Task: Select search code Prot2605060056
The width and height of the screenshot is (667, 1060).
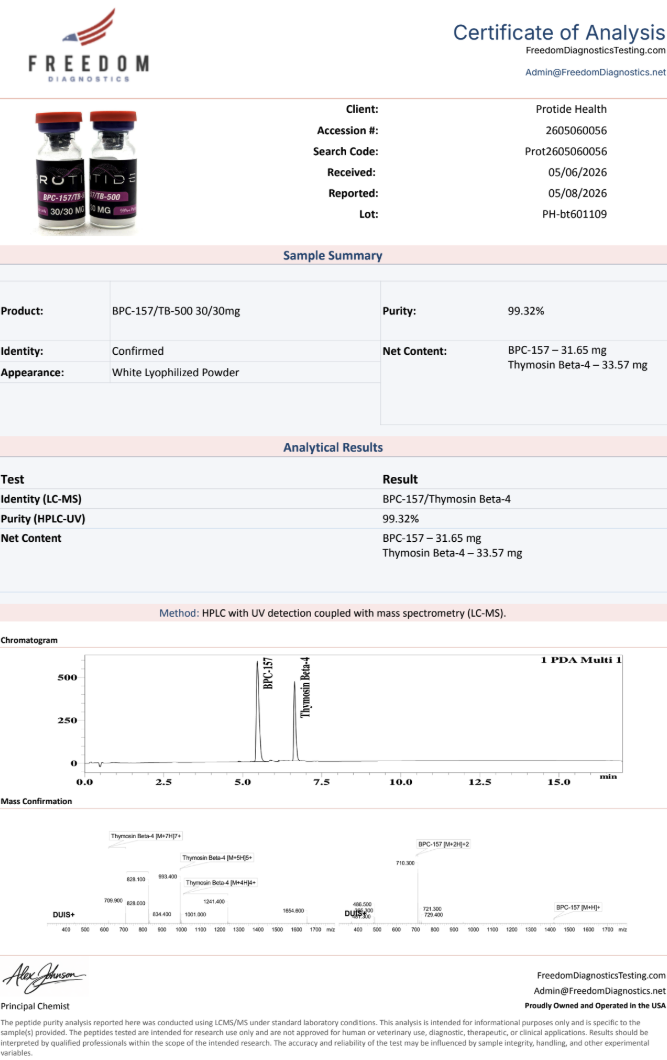Action: pos(566,151)
